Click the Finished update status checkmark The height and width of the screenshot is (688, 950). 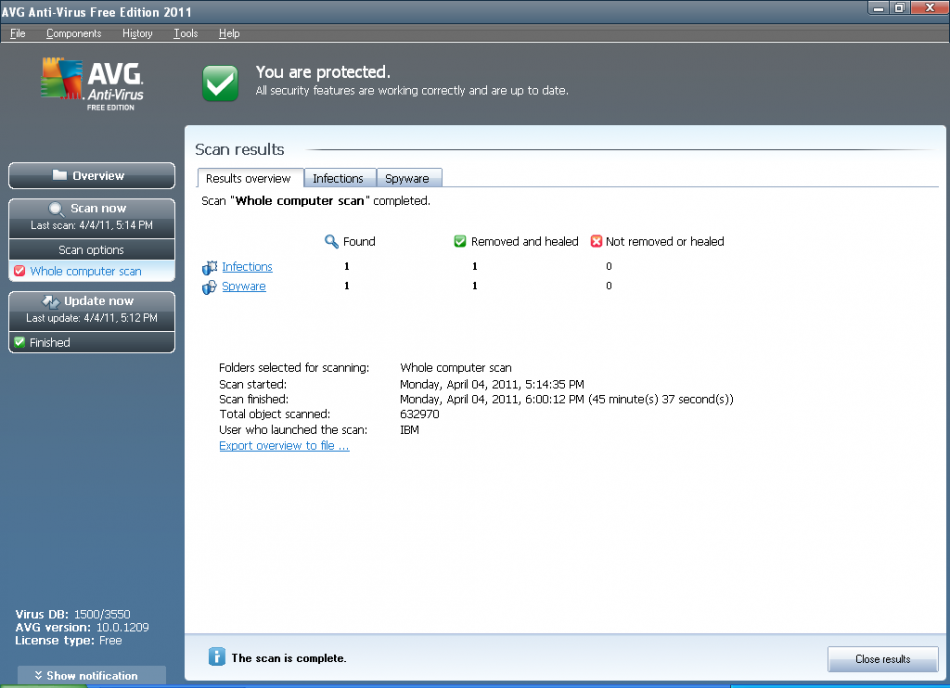click(19, 342)
